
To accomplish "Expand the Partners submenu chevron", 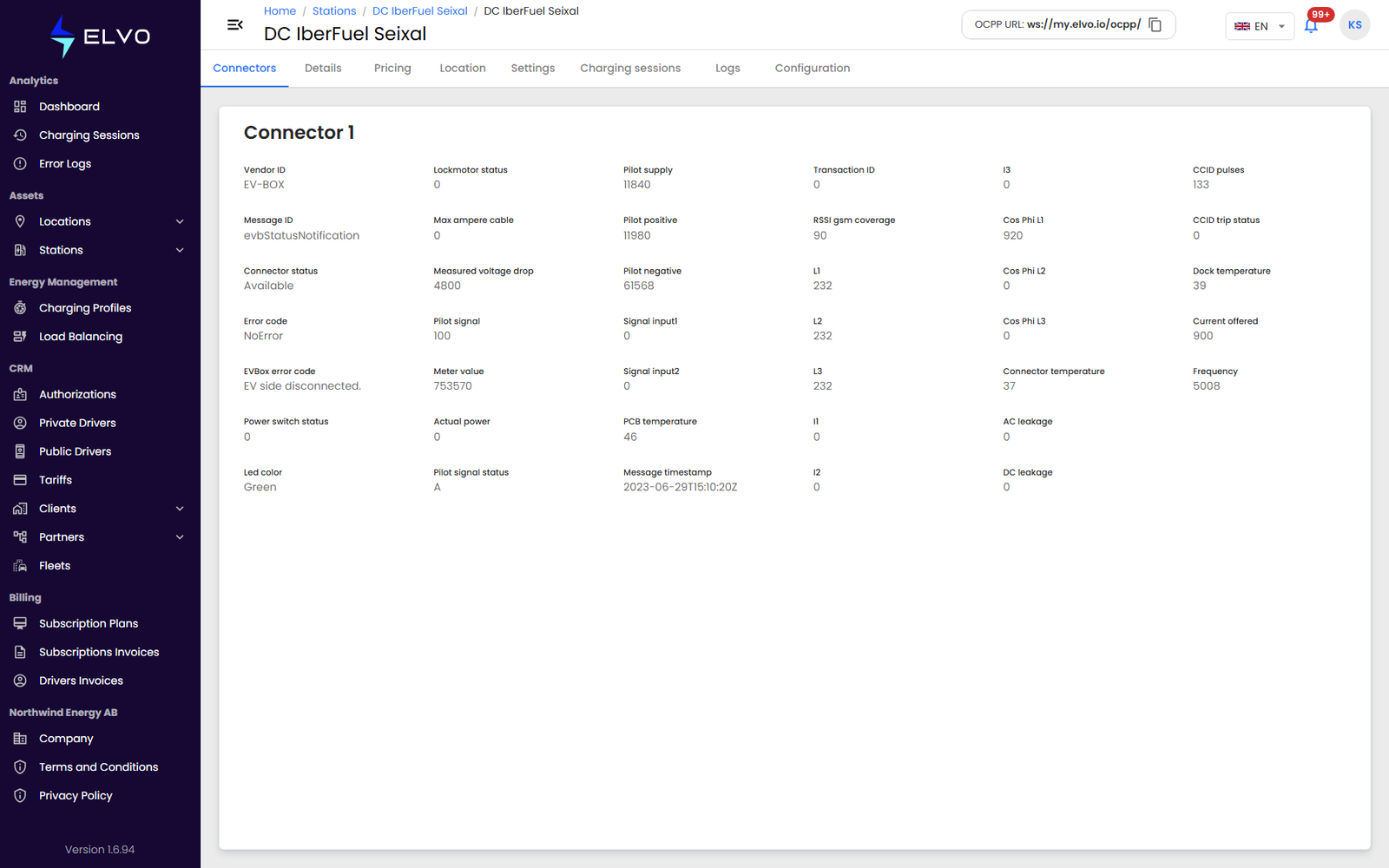I will pos(180,537).
